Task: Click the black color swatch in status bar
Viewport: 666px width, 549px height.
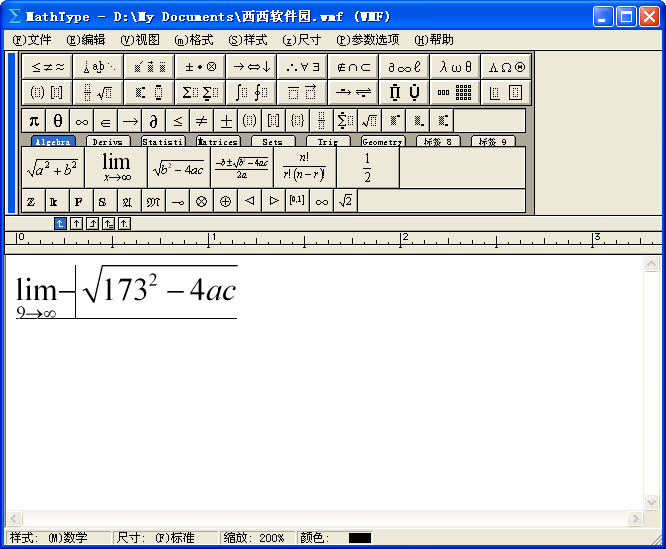Action: 360,538
